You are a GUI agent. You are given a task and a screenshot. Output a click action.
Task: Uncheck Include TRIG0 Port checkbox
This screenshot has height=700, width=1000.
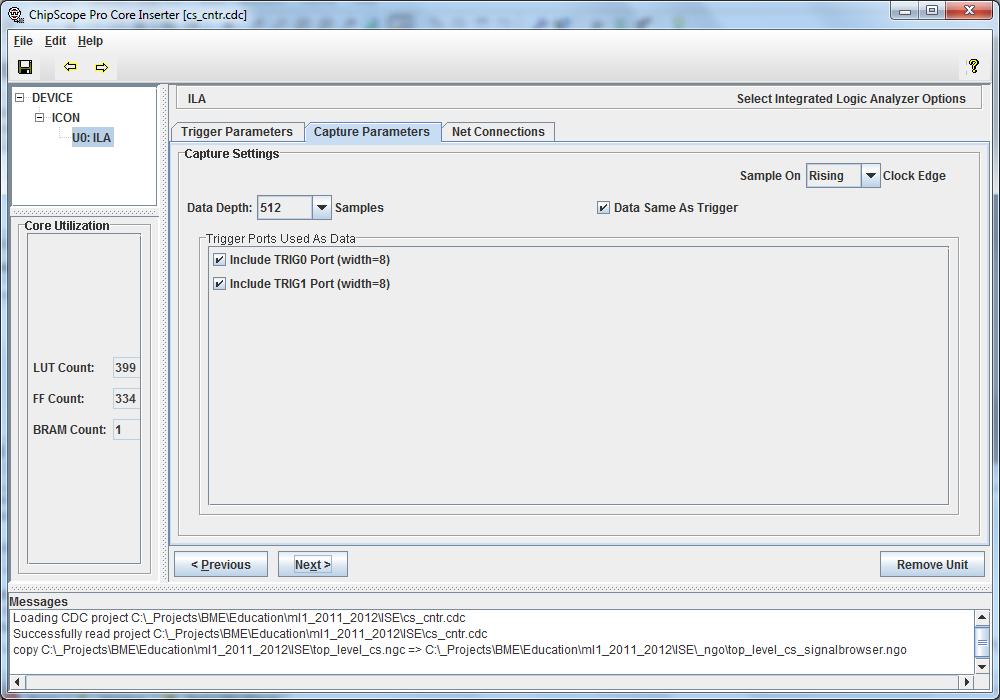(x=219, y=259)
